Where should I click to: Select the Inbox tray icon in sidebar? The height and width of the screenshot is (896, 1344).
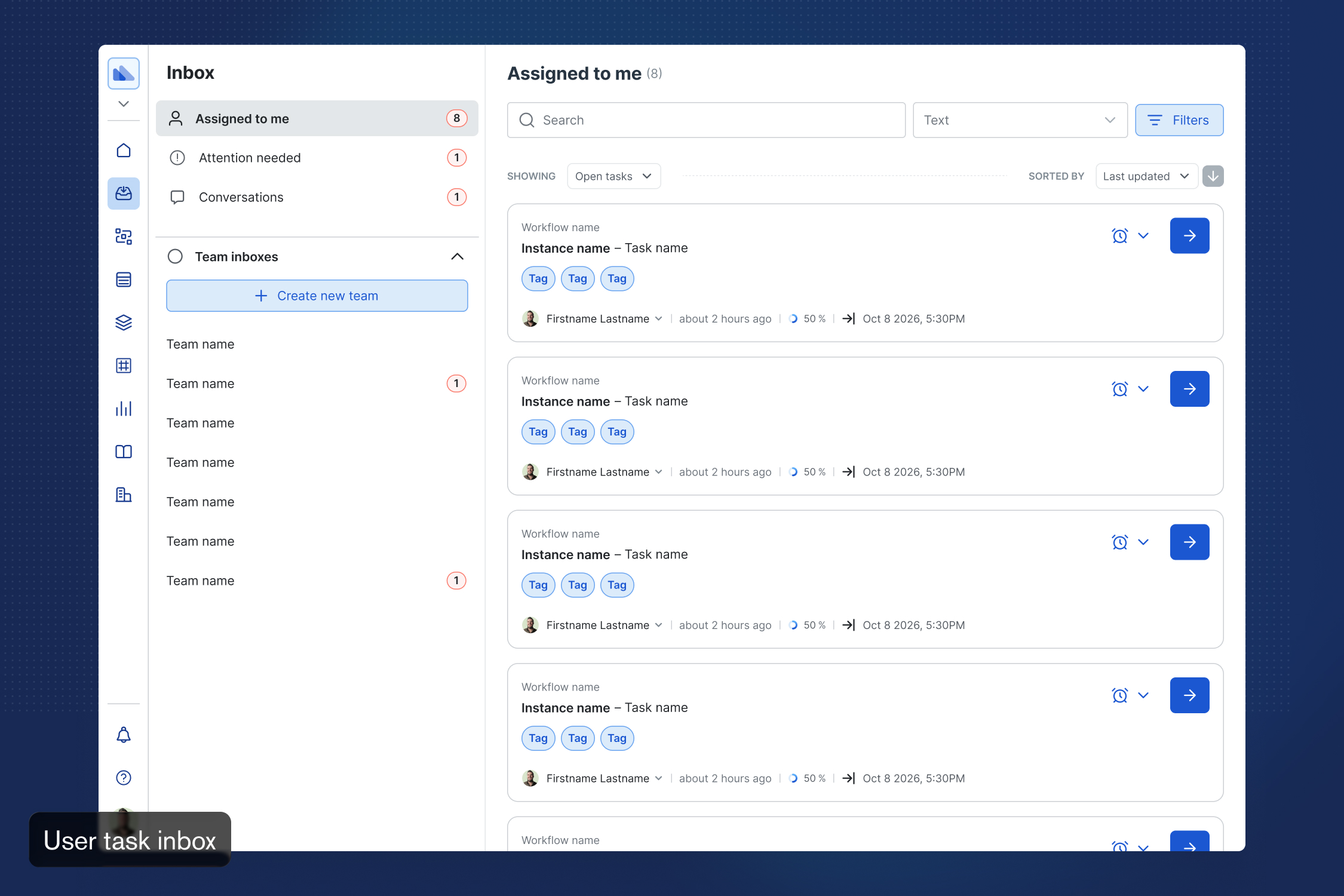pyautogui.click(x=124, y=194)
